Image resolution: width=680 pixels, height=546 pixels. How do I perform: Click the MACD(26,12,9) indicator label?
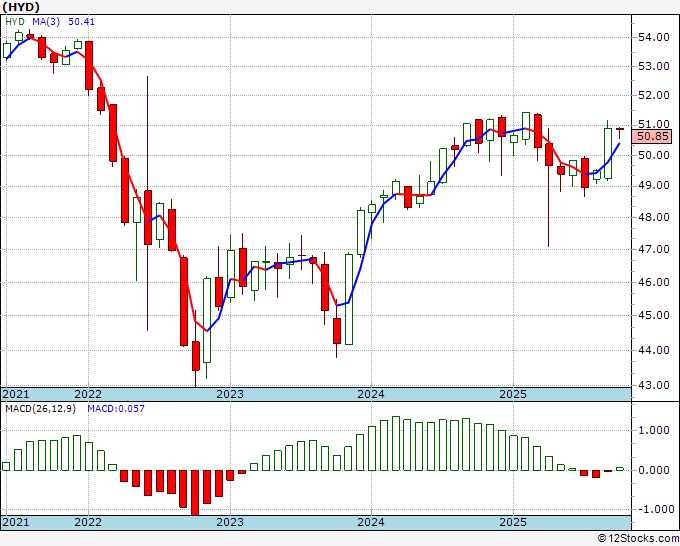40,409
